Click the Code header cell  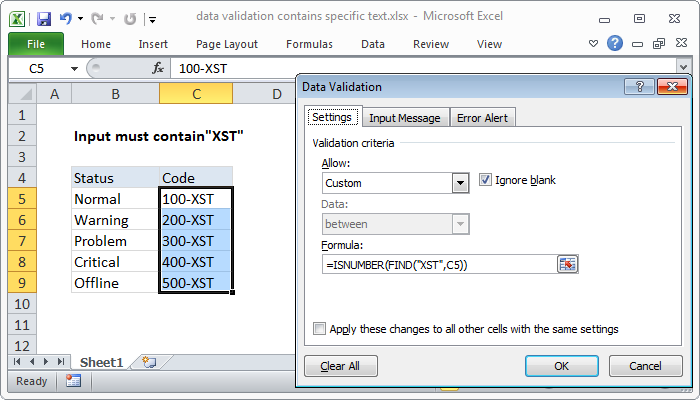[196, 178]
